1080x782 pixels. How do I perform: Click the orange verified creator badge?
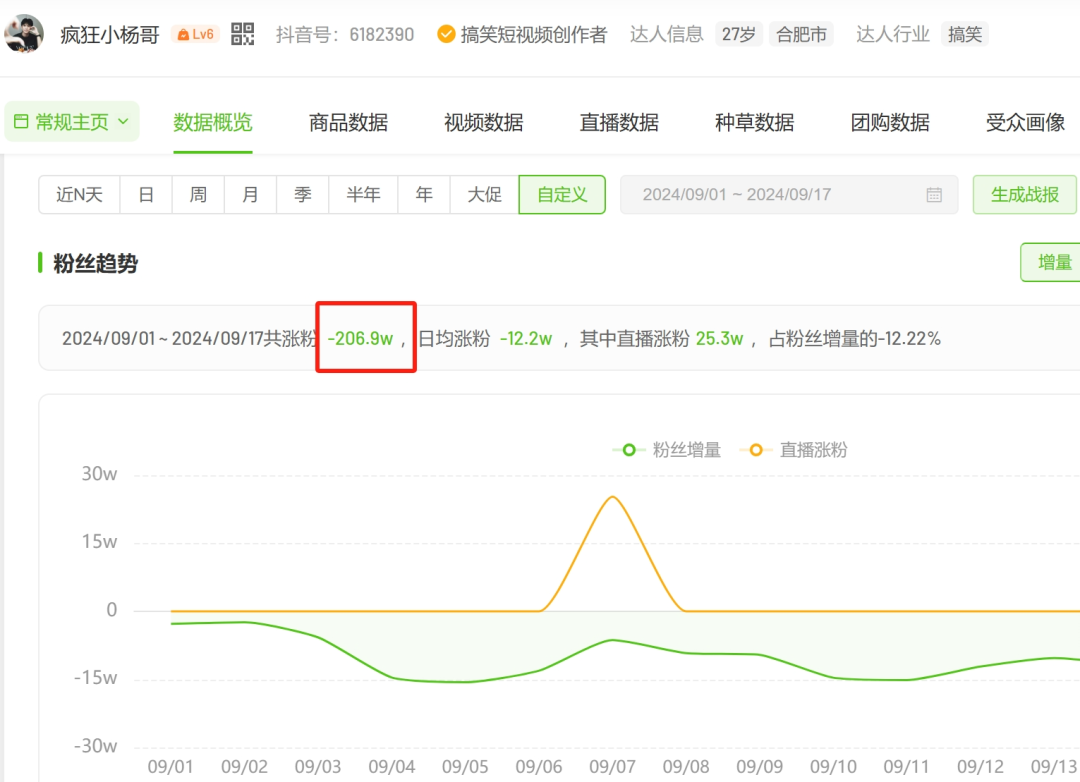(446, 34)
